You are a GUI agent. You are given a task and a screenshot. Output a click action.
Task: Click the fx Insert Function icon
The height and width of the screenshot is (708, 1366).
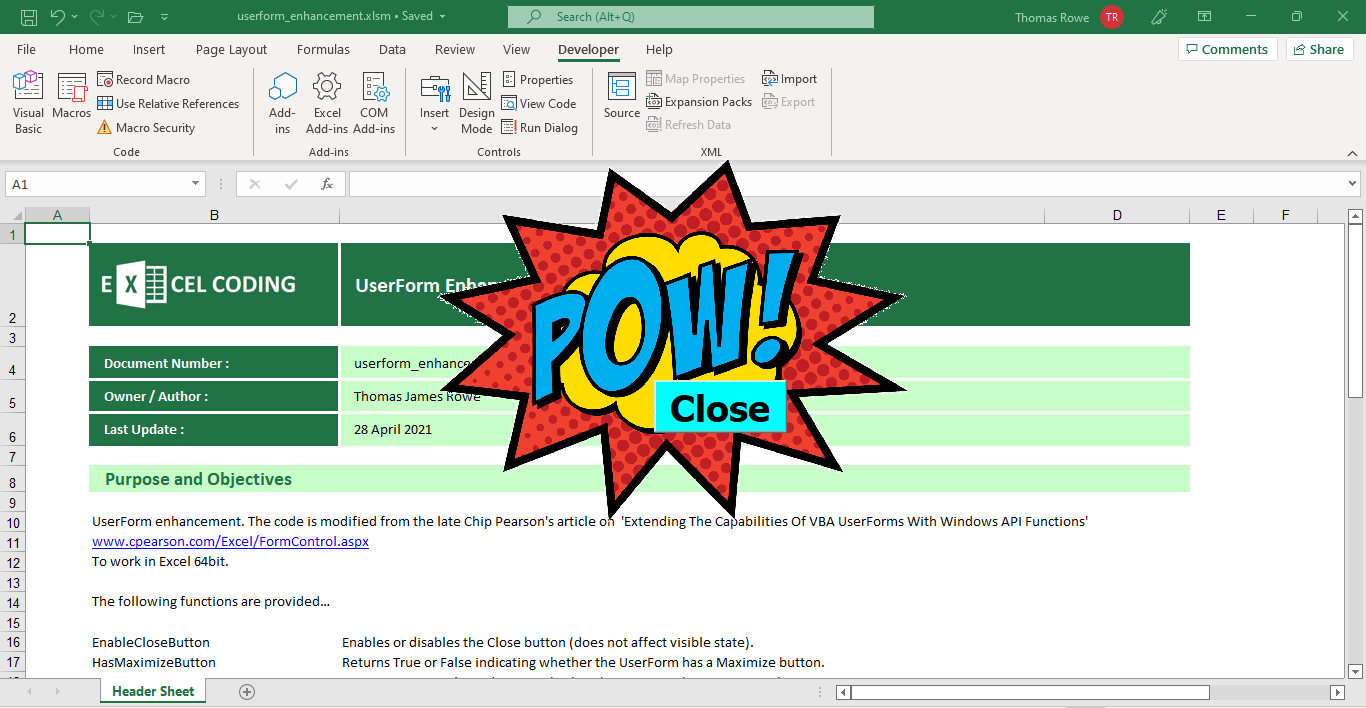(327, 184)
